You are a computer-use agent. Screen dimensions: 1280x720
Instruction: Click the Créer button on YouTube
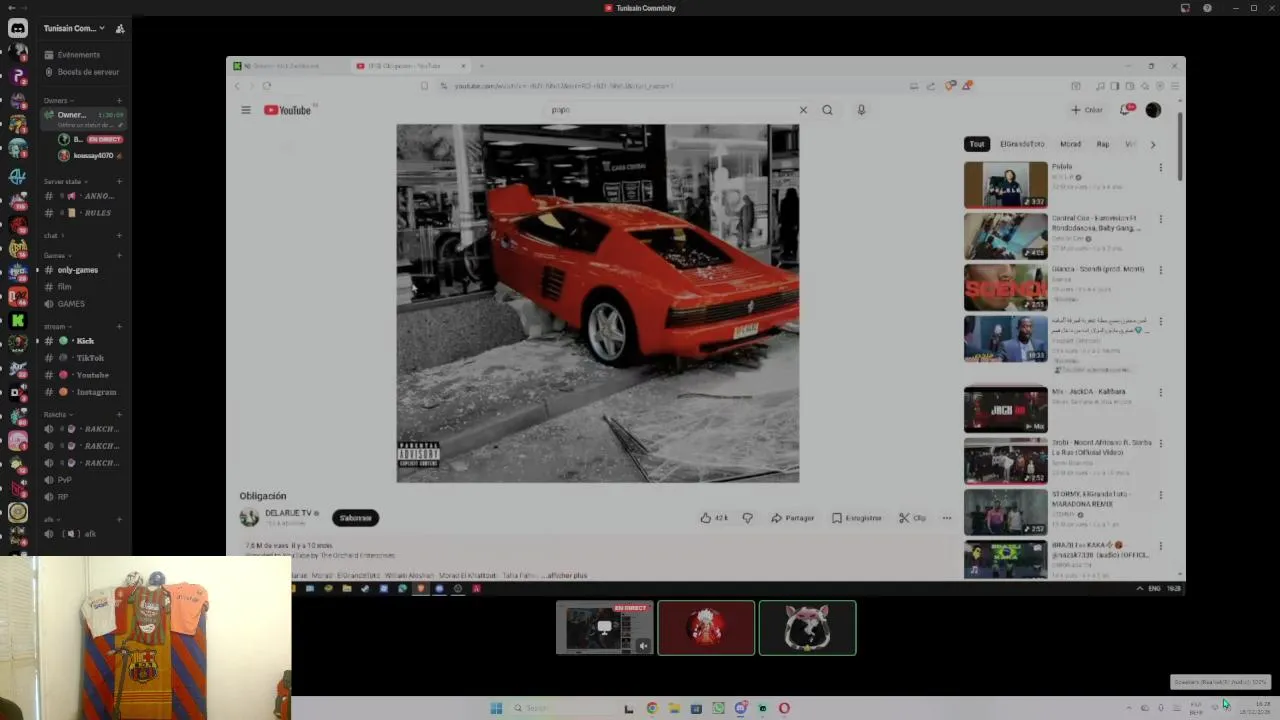click(x=1087, y=110)
